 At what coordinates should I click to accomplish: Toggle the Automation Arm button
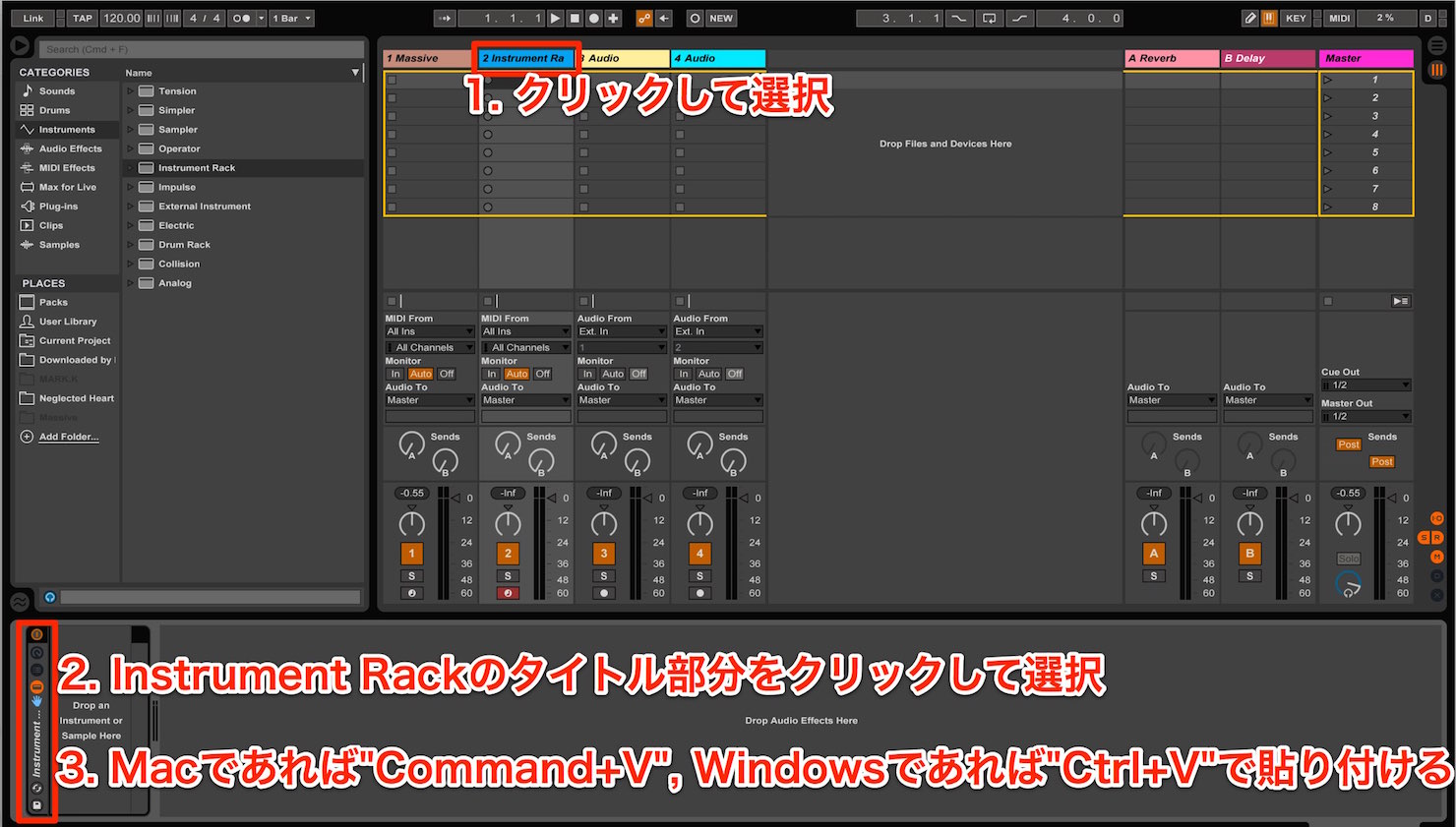click(x=644, y=18)
